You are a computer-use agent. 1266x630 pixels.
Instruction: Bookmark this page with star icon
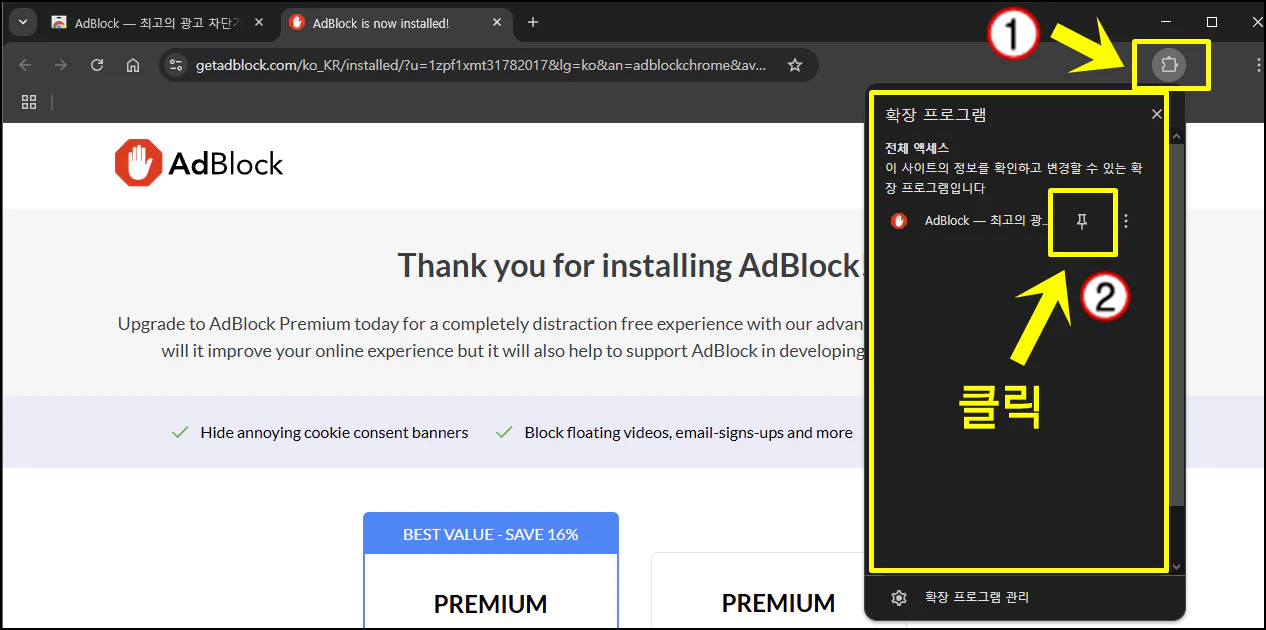pos(795,66)
